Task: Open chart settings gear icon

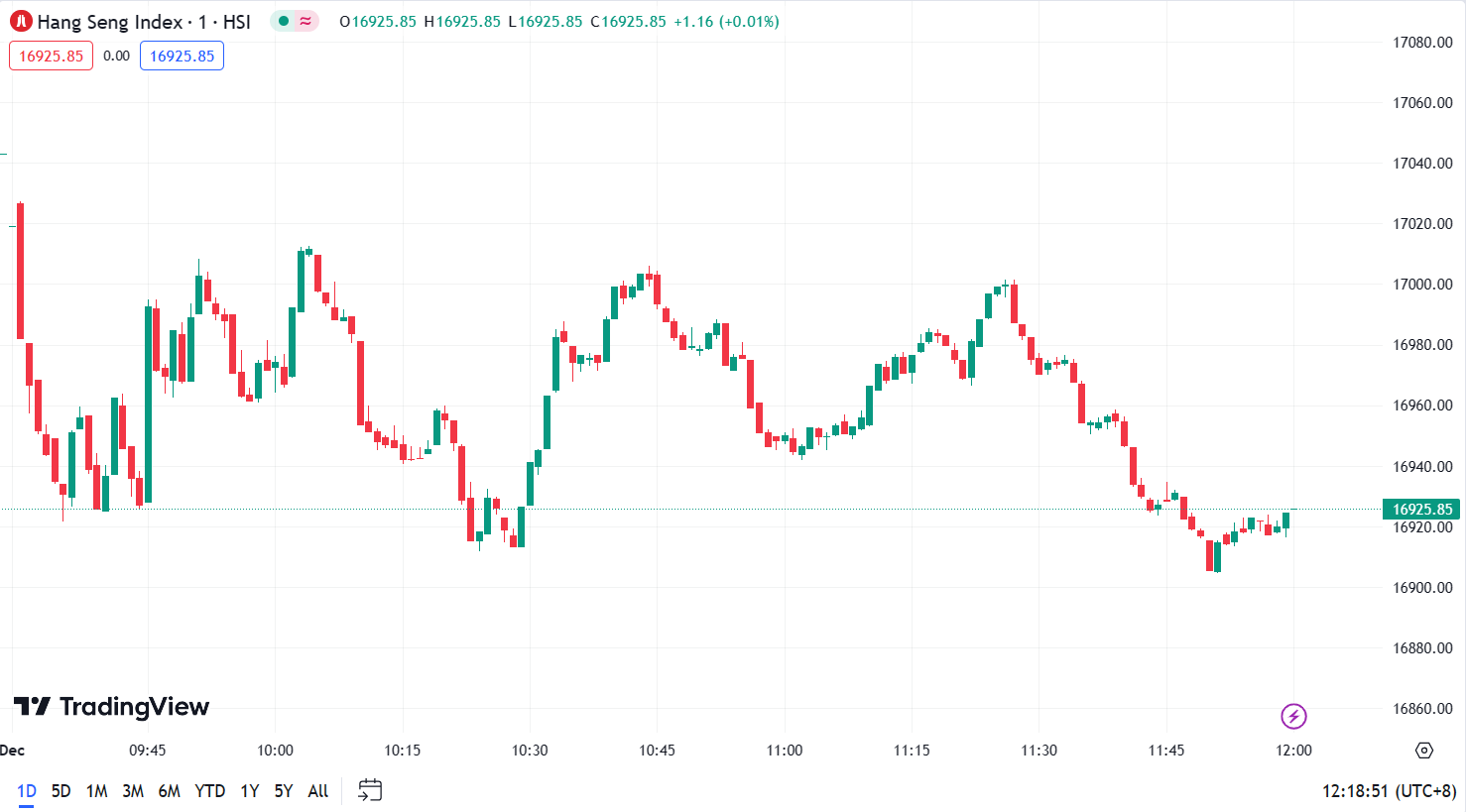Action: (1424, 751)
